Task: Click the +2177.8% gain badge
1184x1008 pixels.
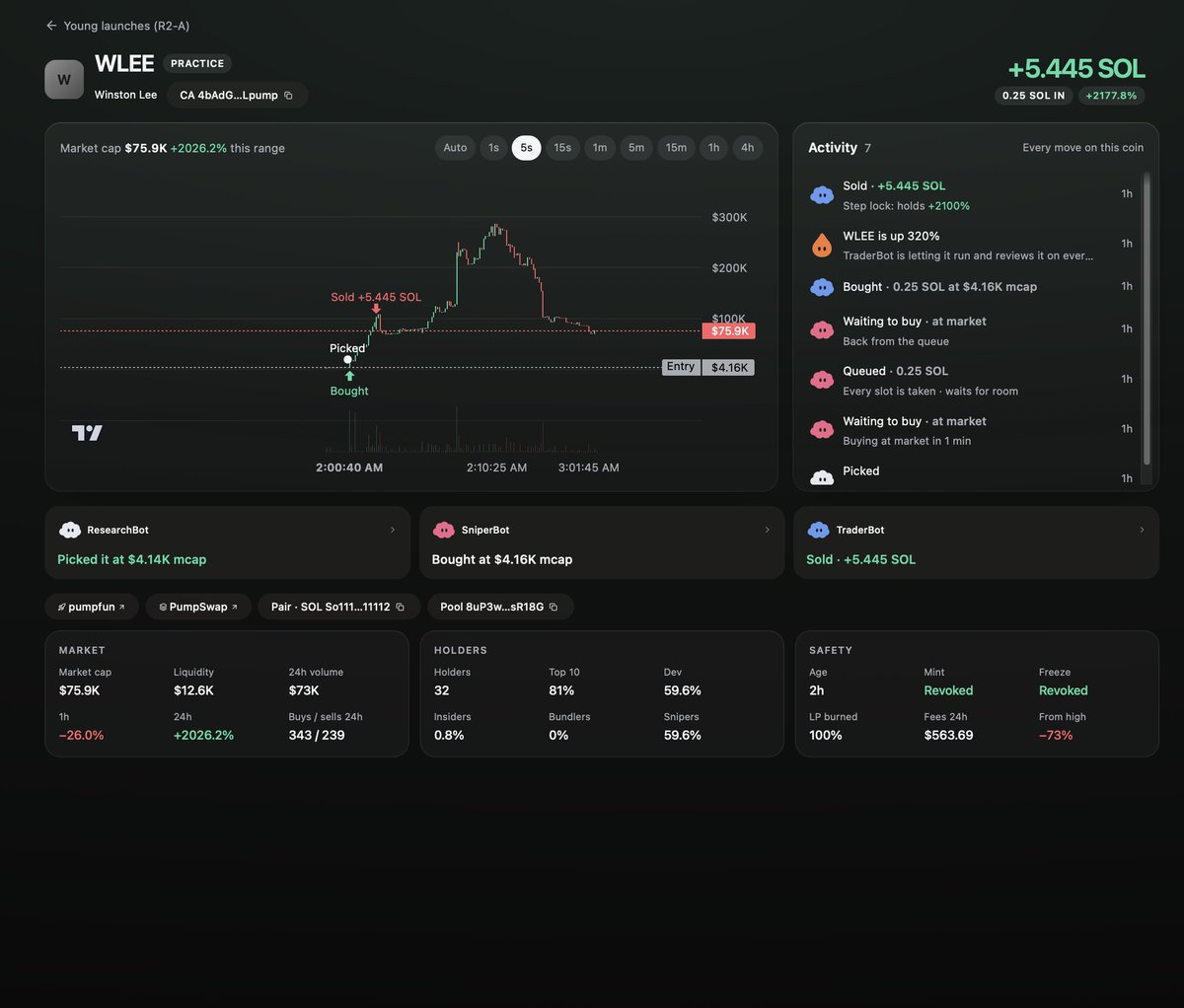Action: click(x=1111, y=96)
